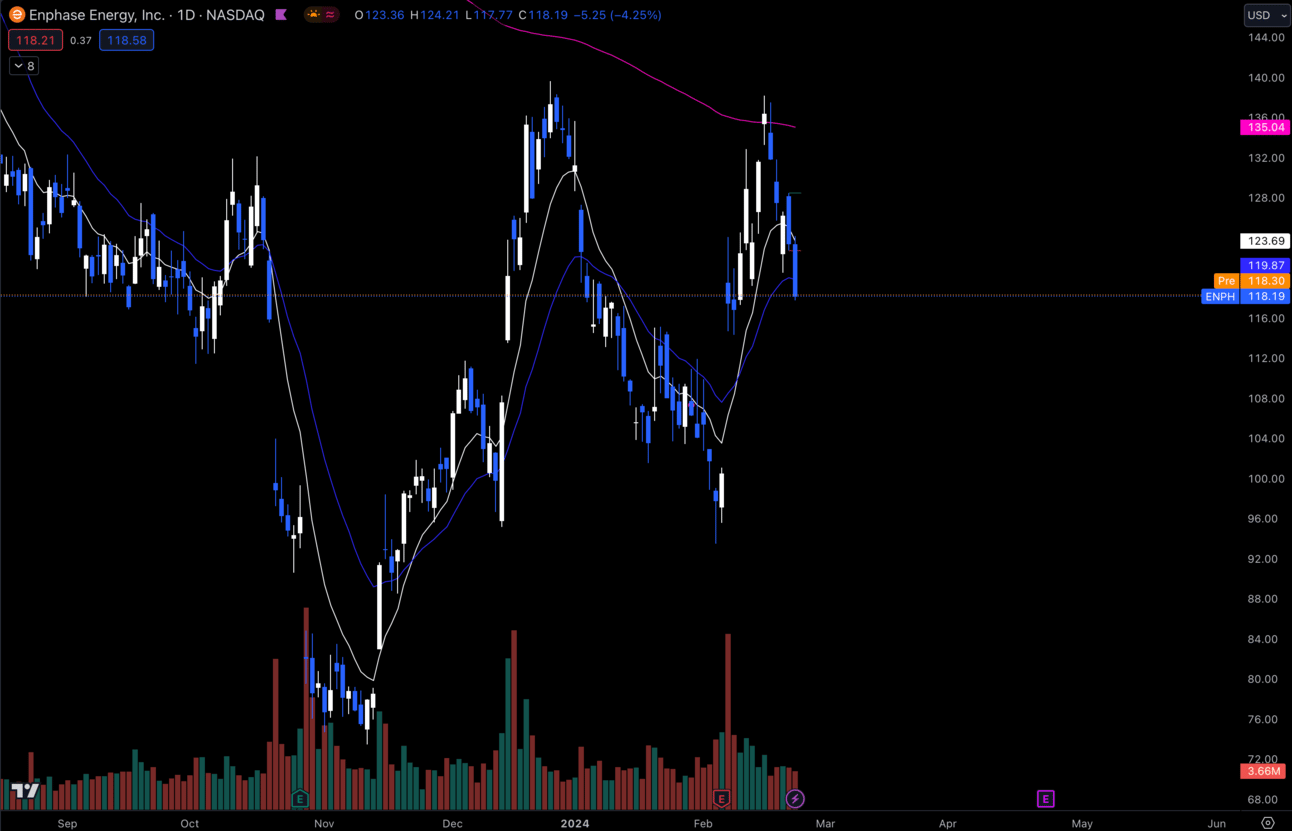
Task: Click the purple flag icon beside NASDAQ
Action: point(281,15)
